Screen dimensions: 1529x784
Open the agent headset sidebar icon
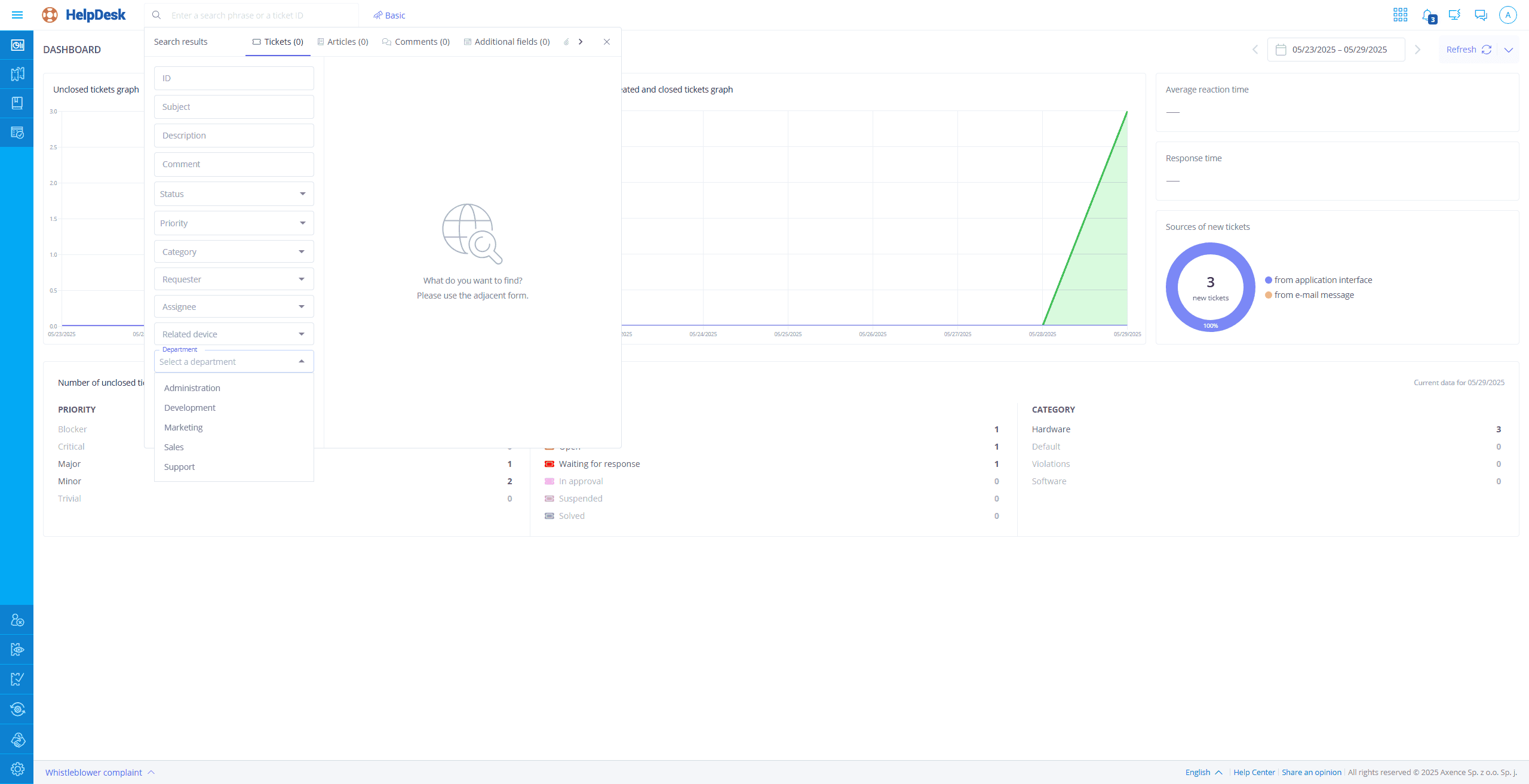pos(17,740)
